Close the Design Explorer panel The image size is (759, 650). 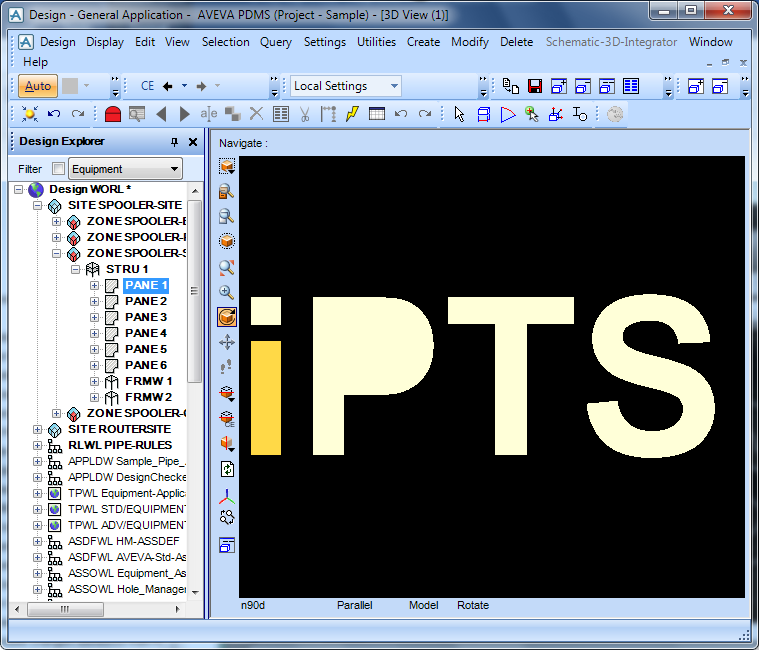point(193,142)
